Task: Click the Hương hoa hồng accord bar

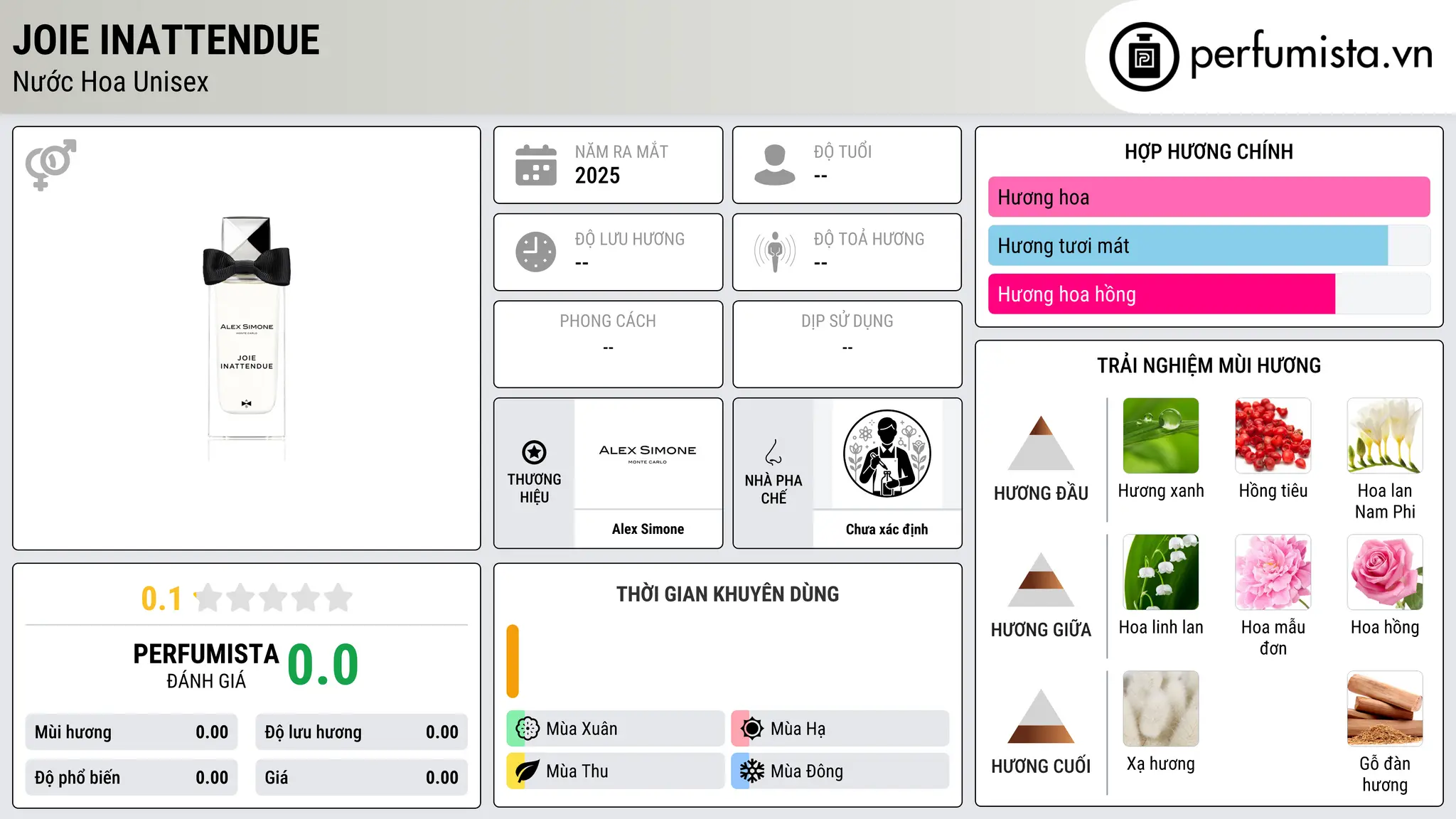Action: [1209, 294]
